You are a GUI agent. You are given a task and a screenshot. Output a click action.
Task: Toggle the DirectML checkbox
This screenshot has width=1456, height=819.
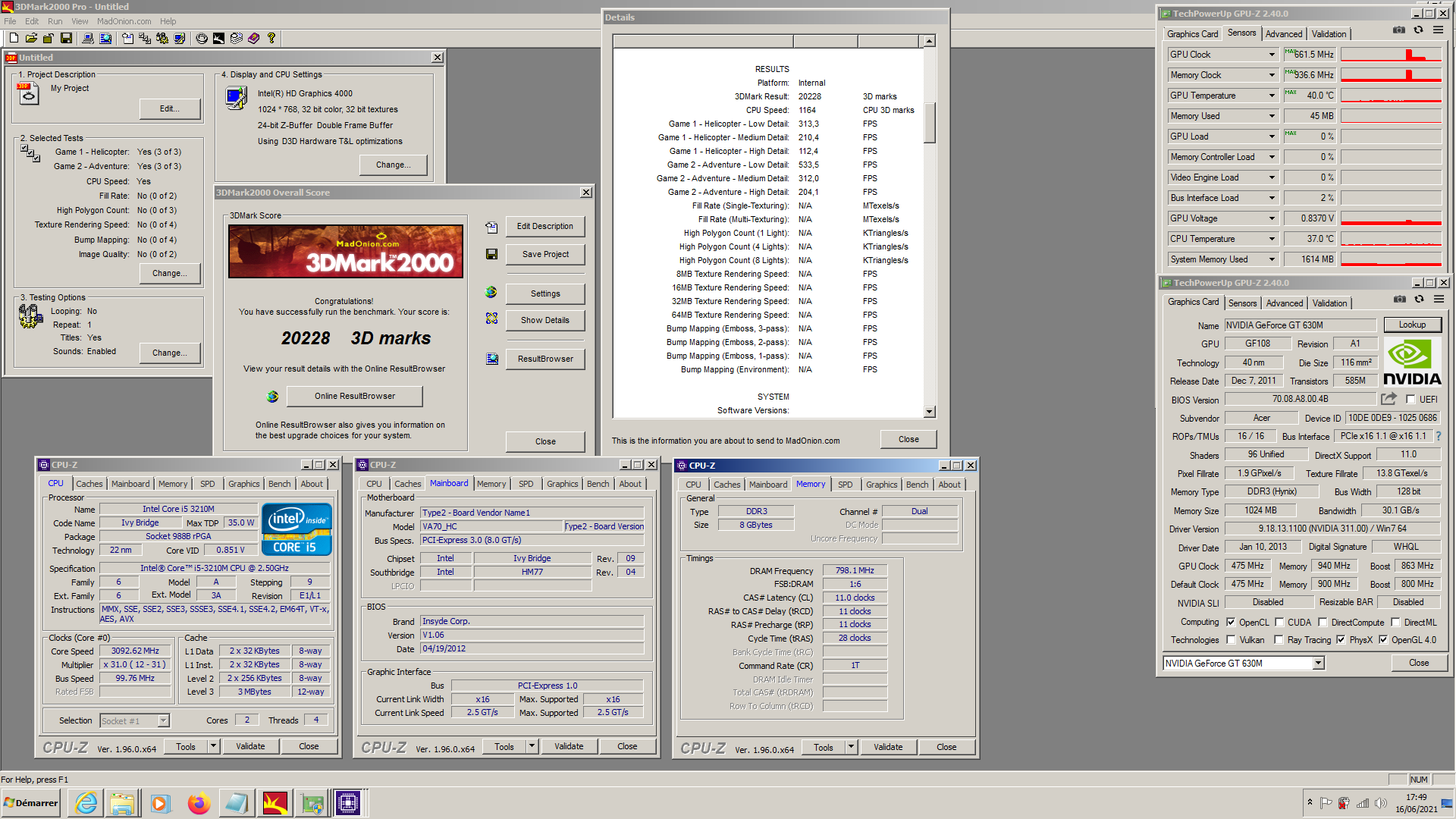(1395, 623)
